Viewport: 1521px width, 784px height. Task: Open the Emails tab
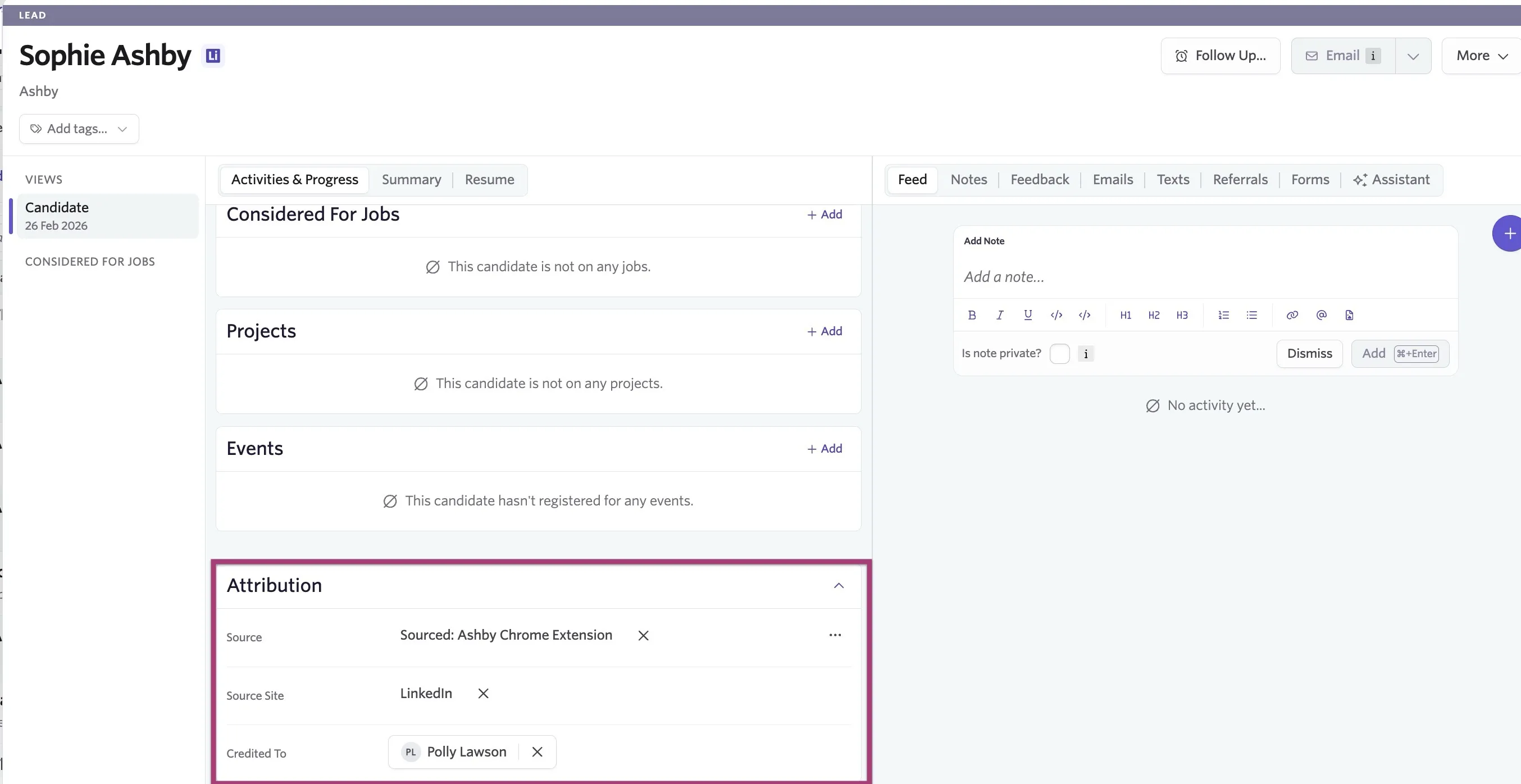[x=1113, y=180]
